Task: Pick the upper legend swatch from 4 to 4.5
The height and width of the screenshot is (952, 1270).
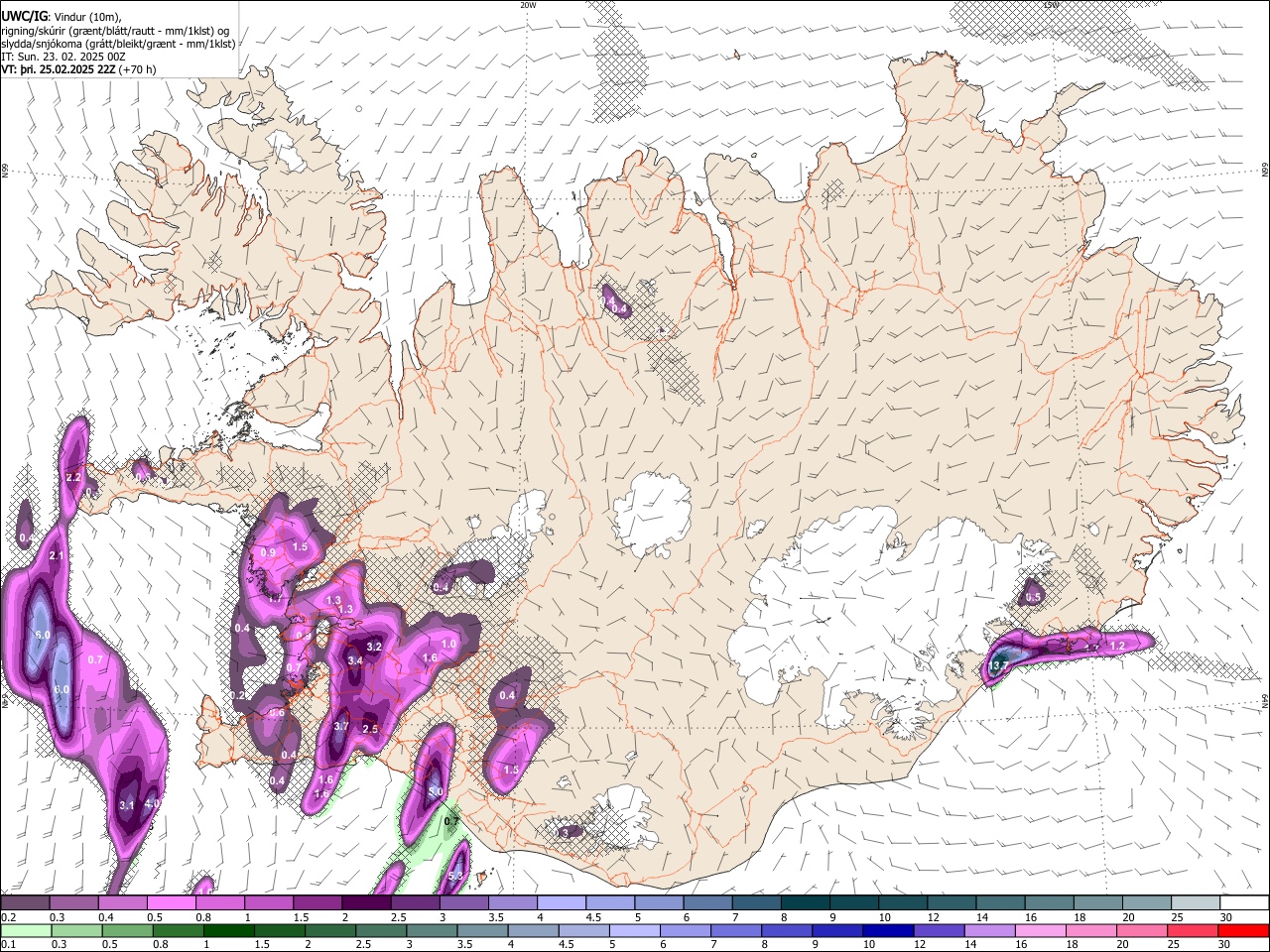Action: (562, 903)
